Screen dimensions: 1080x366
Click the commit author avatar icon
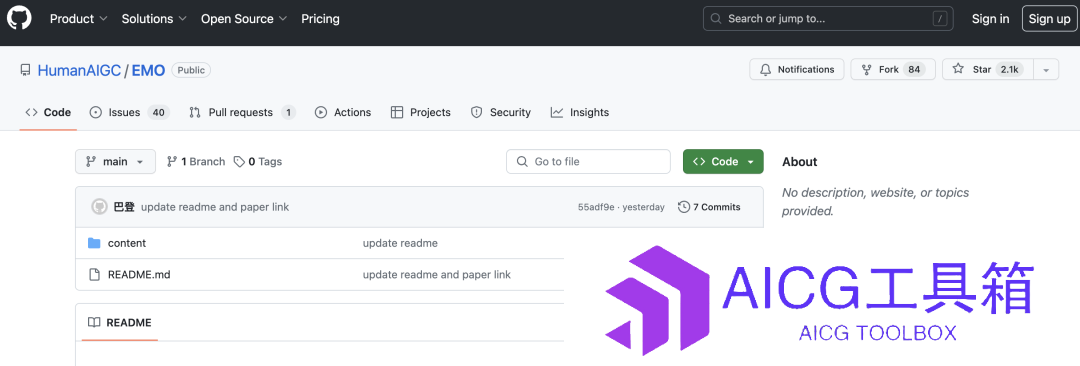pos(99,207)
